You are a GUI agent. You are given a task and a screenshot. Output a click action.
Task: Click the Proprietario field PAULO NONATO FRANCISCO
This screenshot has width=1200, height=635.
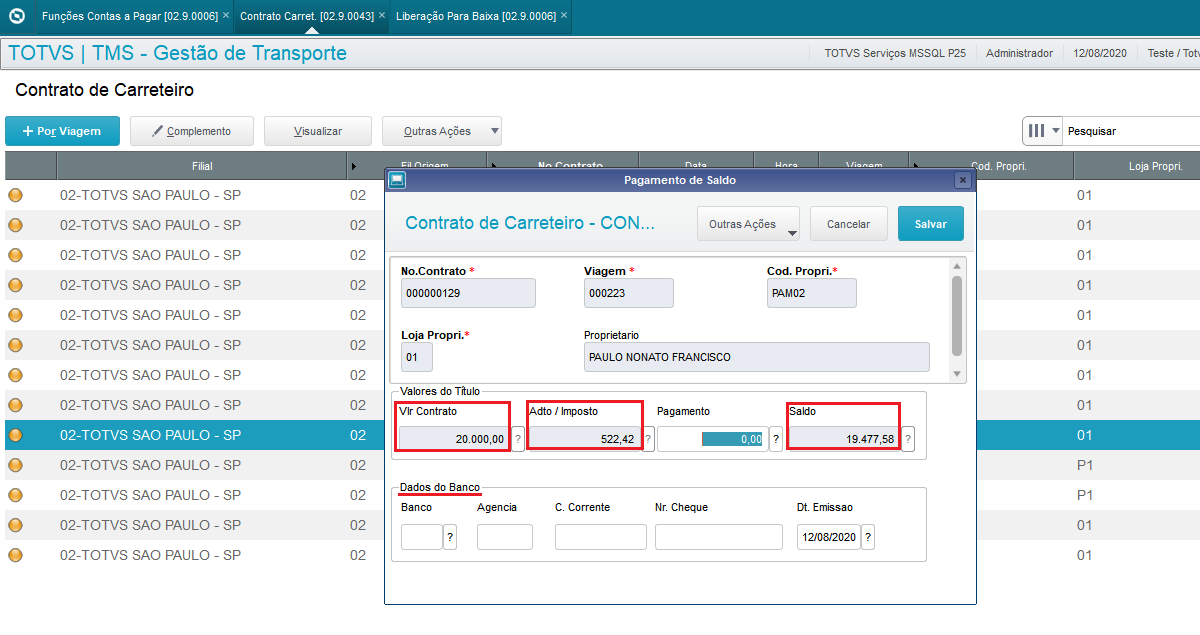point(757,357)
